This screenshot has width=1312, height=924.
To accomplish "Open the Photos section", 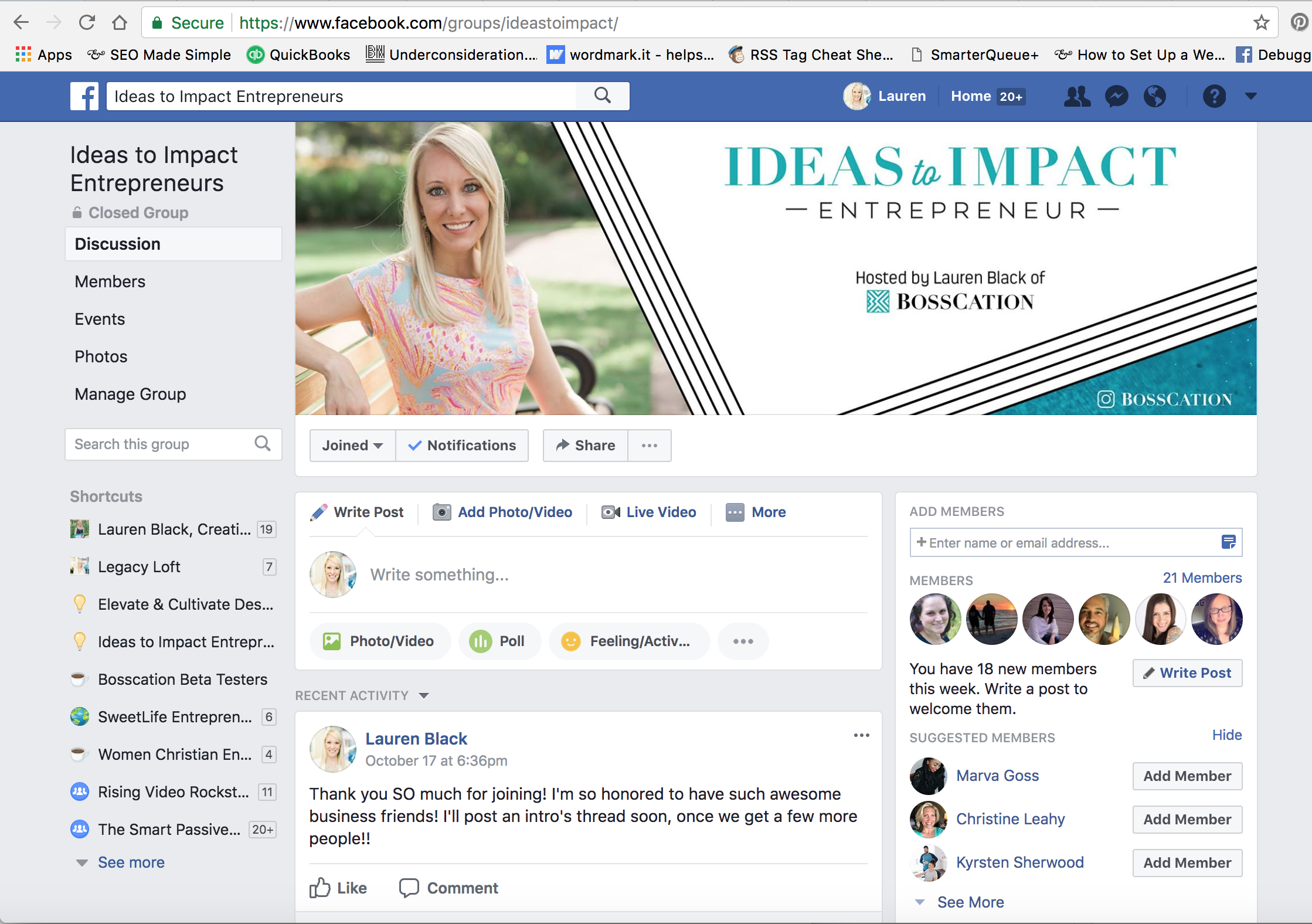I will [x=101, y=356].
